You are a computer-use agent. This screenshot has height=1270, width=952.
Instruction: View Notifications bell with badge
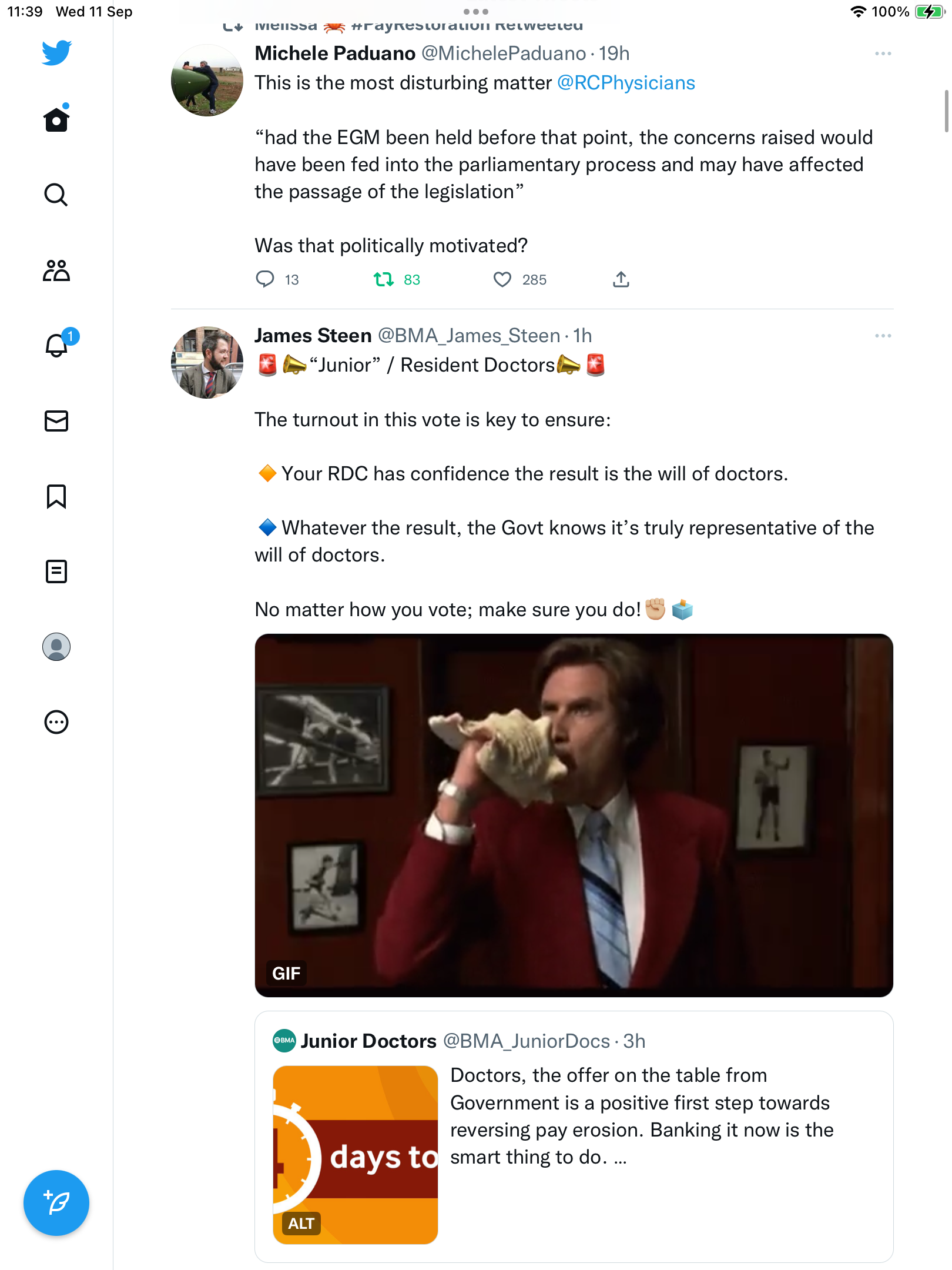pos(59,345)
